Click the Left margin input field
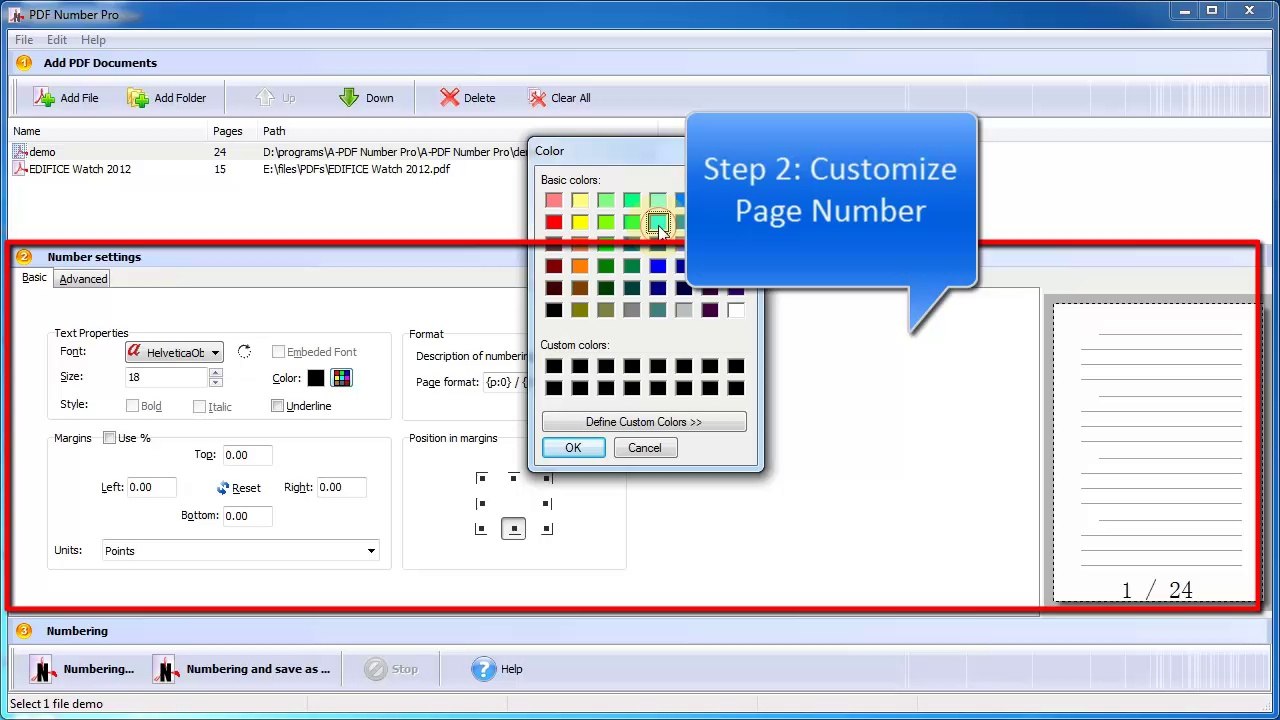 [153, 487]
